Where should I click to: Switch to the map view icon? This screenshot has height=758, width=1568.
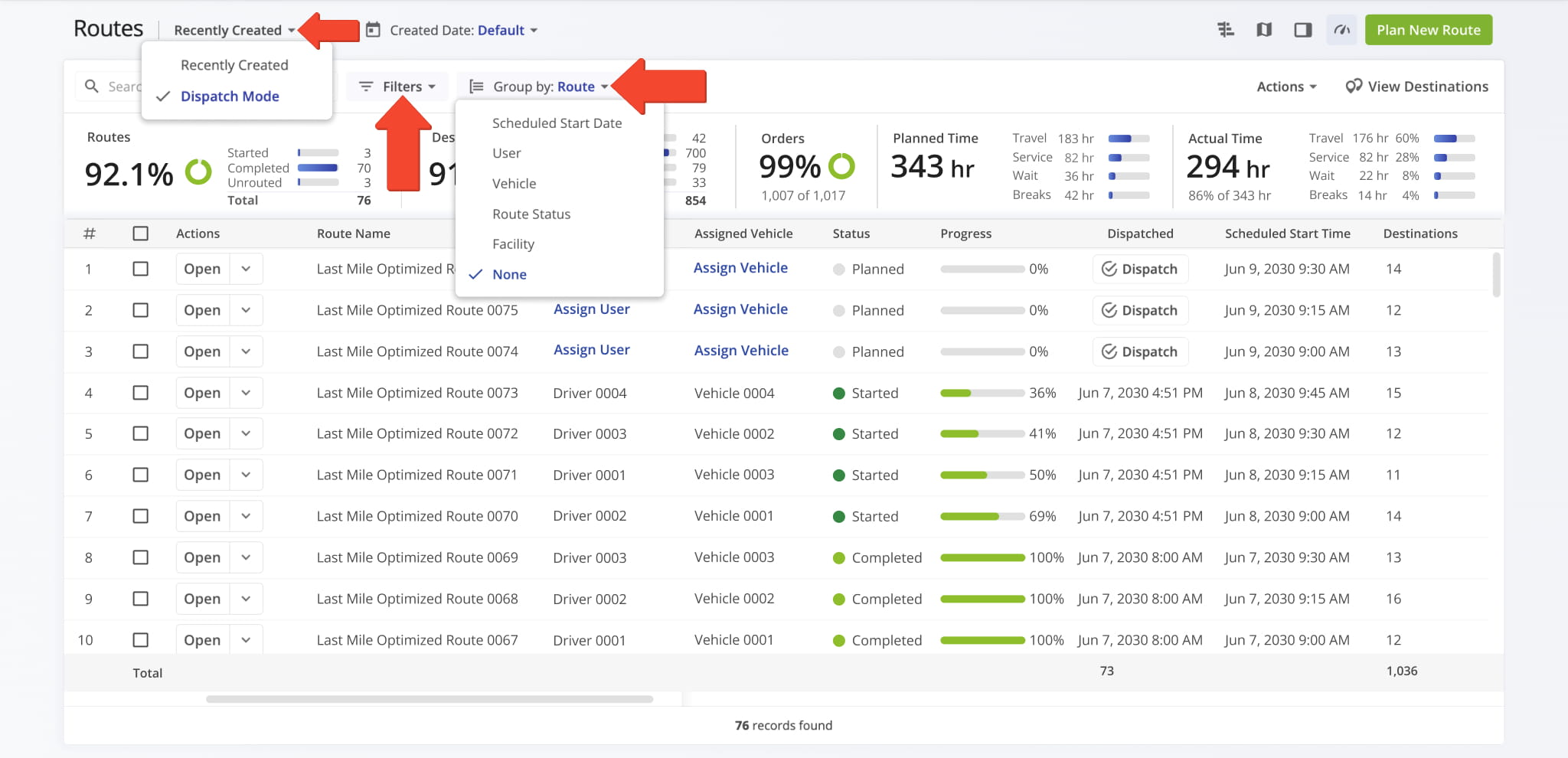1264,30
